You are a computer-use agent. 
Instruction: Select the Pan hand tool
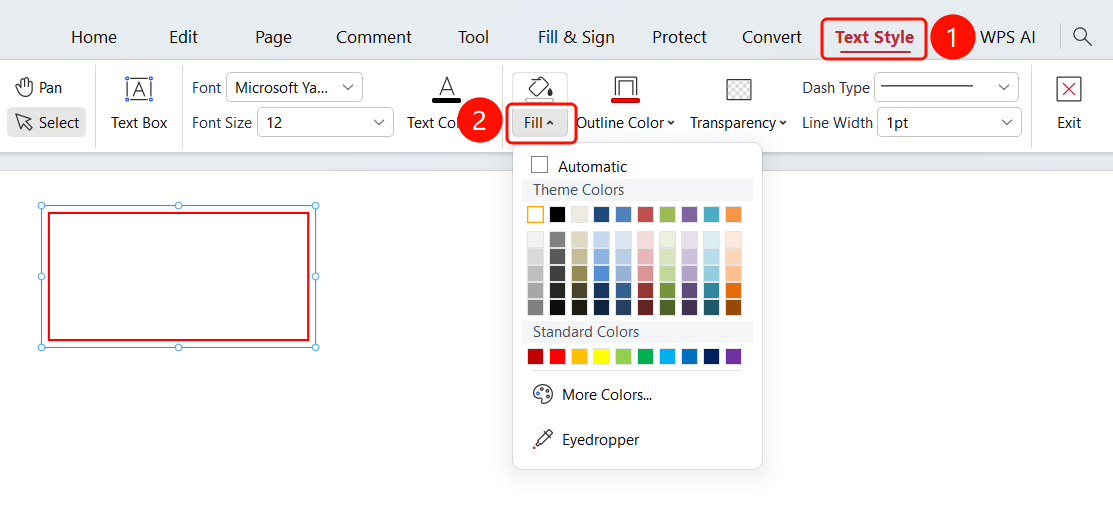(x=38, y=87)
